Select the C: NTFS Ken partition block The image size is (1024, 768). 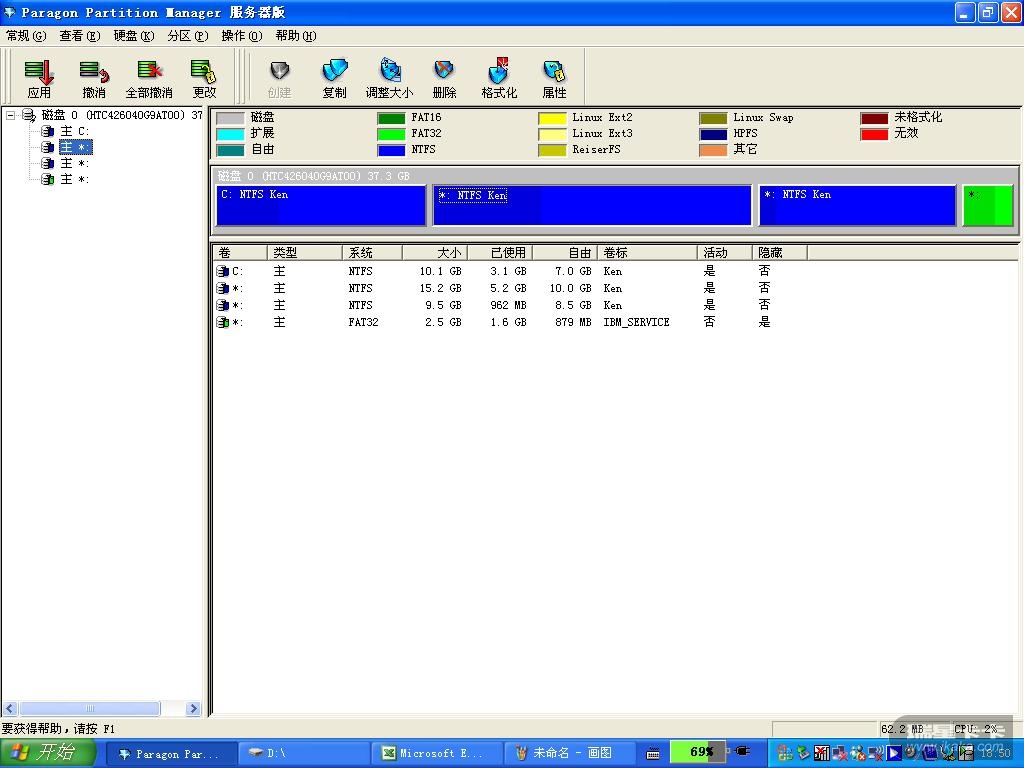point(320,205)
